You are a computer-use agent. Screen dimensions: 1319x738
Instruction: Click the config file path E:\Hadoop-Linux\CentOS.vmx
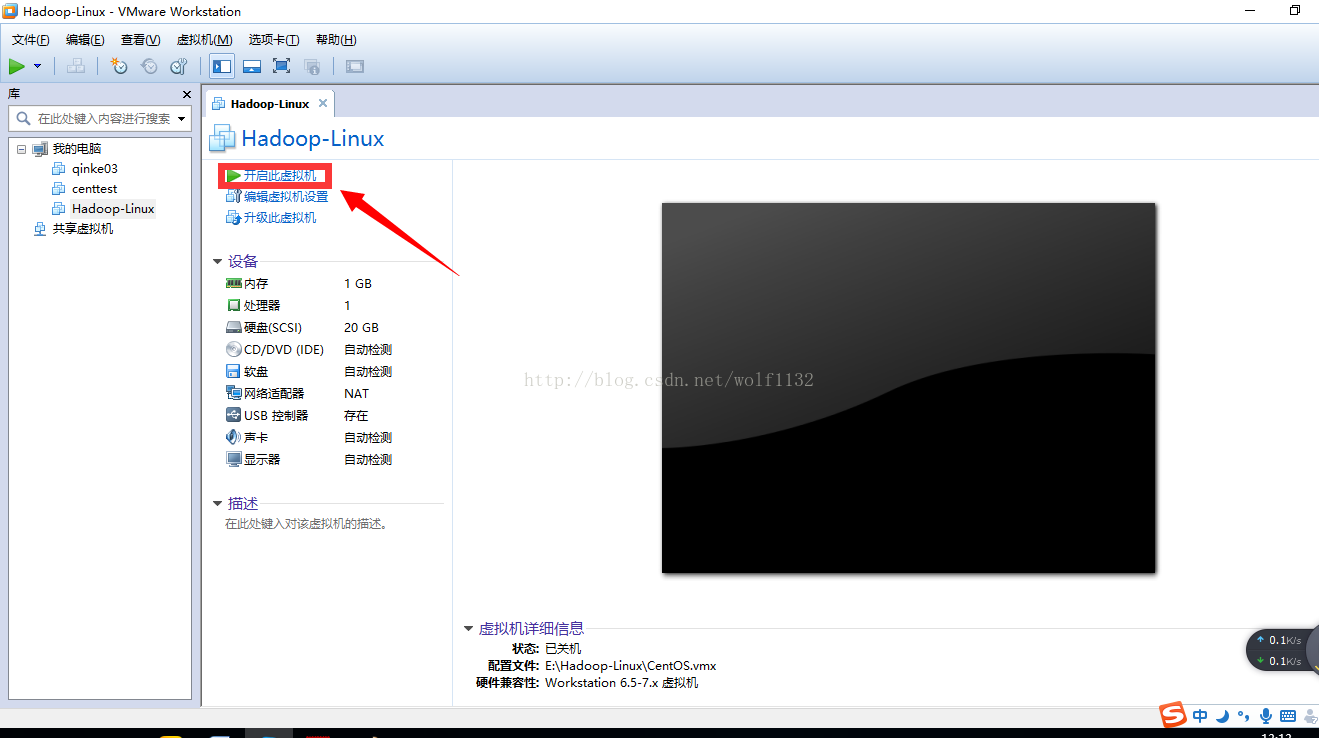[630, 666]
